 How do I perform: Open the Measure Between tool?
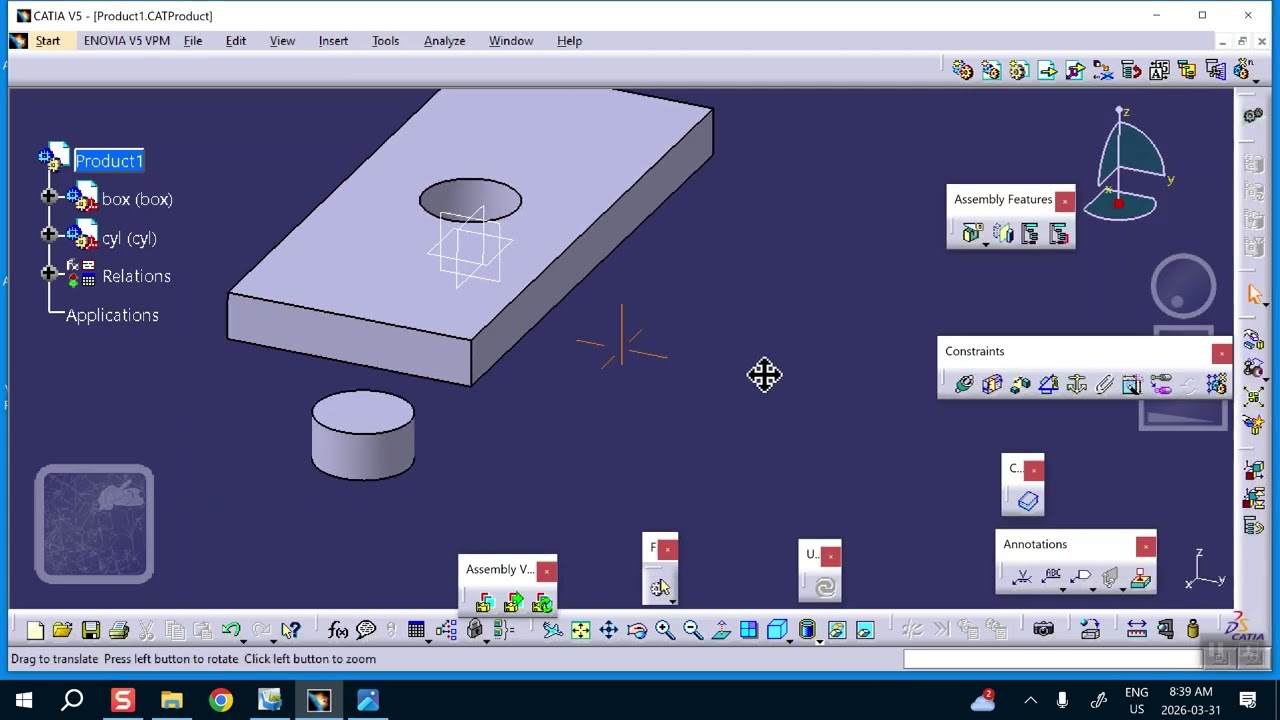point(1137,630)
